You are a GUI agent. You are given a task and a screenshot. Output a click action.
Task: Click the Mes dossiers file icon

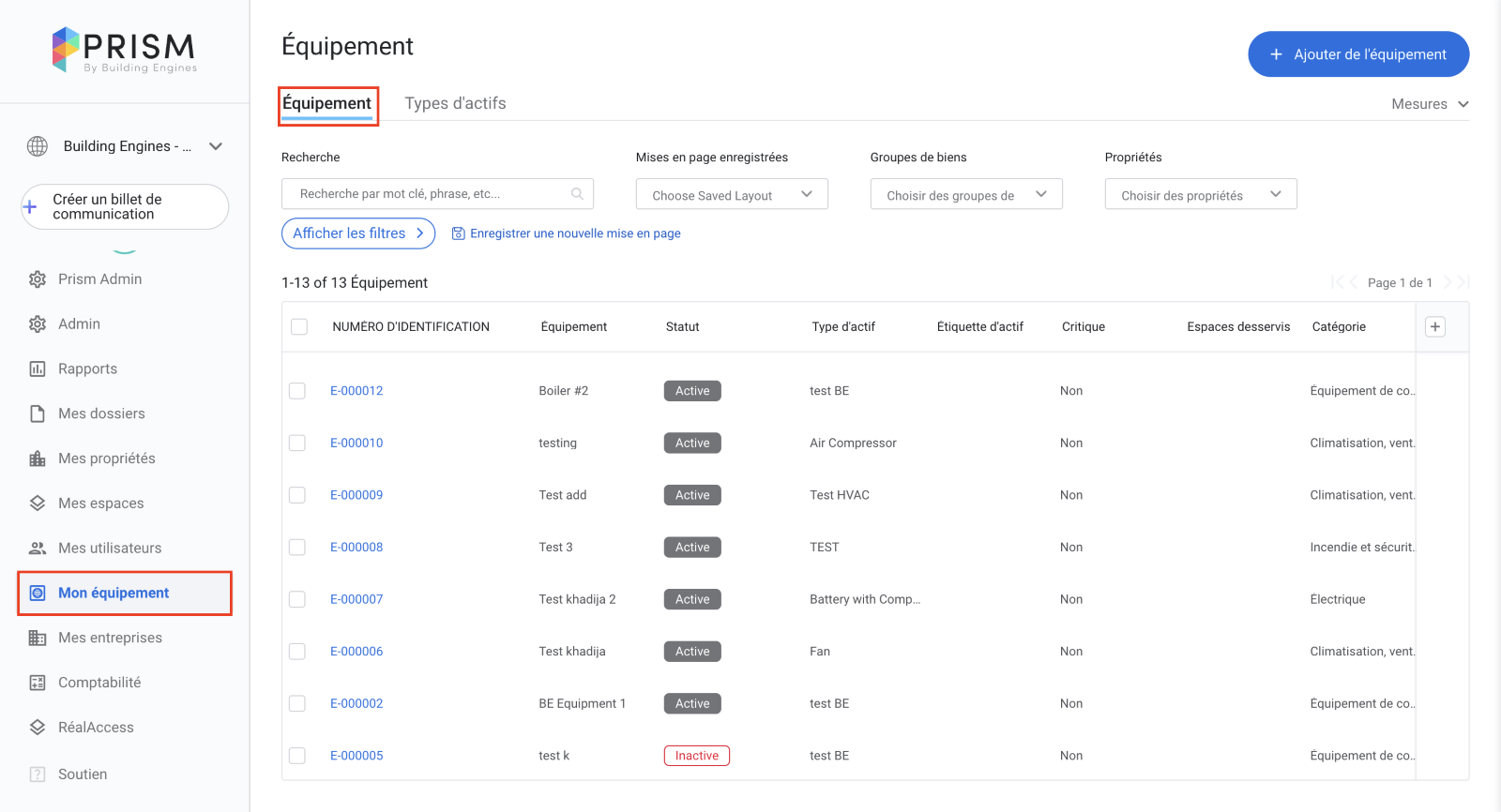[x=38, y=414]
